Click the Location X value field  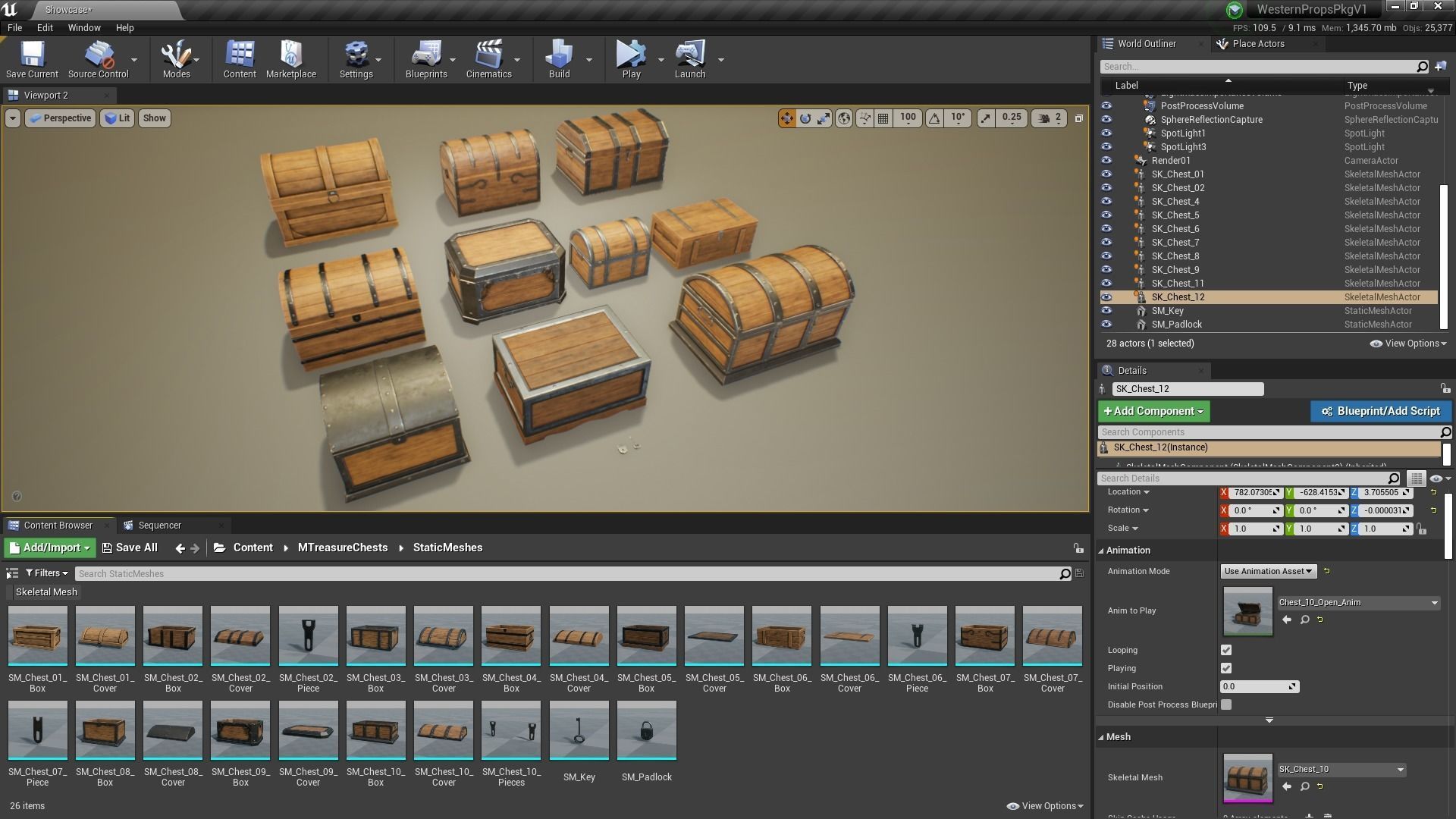point(1255,492)
